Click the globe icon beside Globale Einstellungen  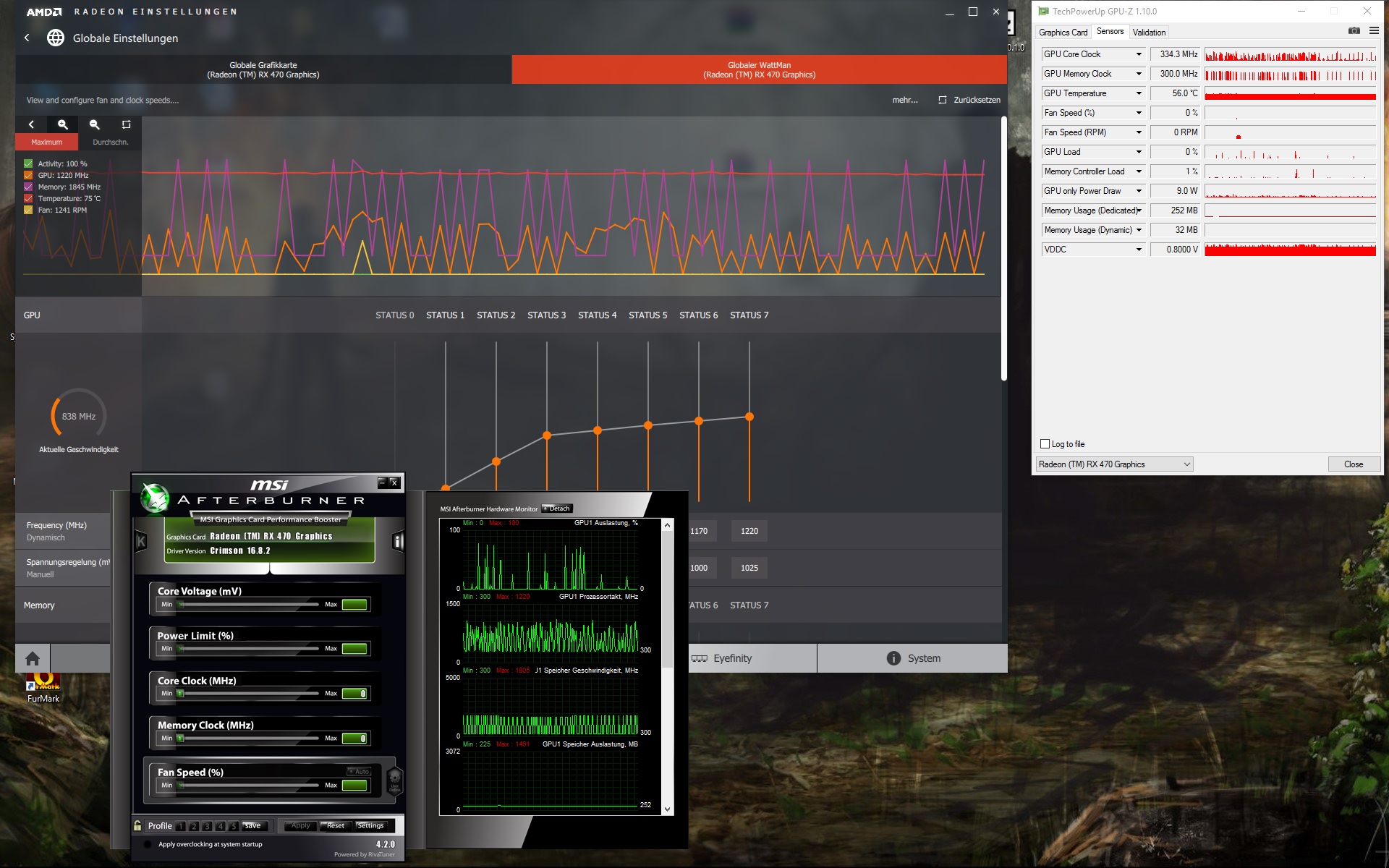pos(56,38)
